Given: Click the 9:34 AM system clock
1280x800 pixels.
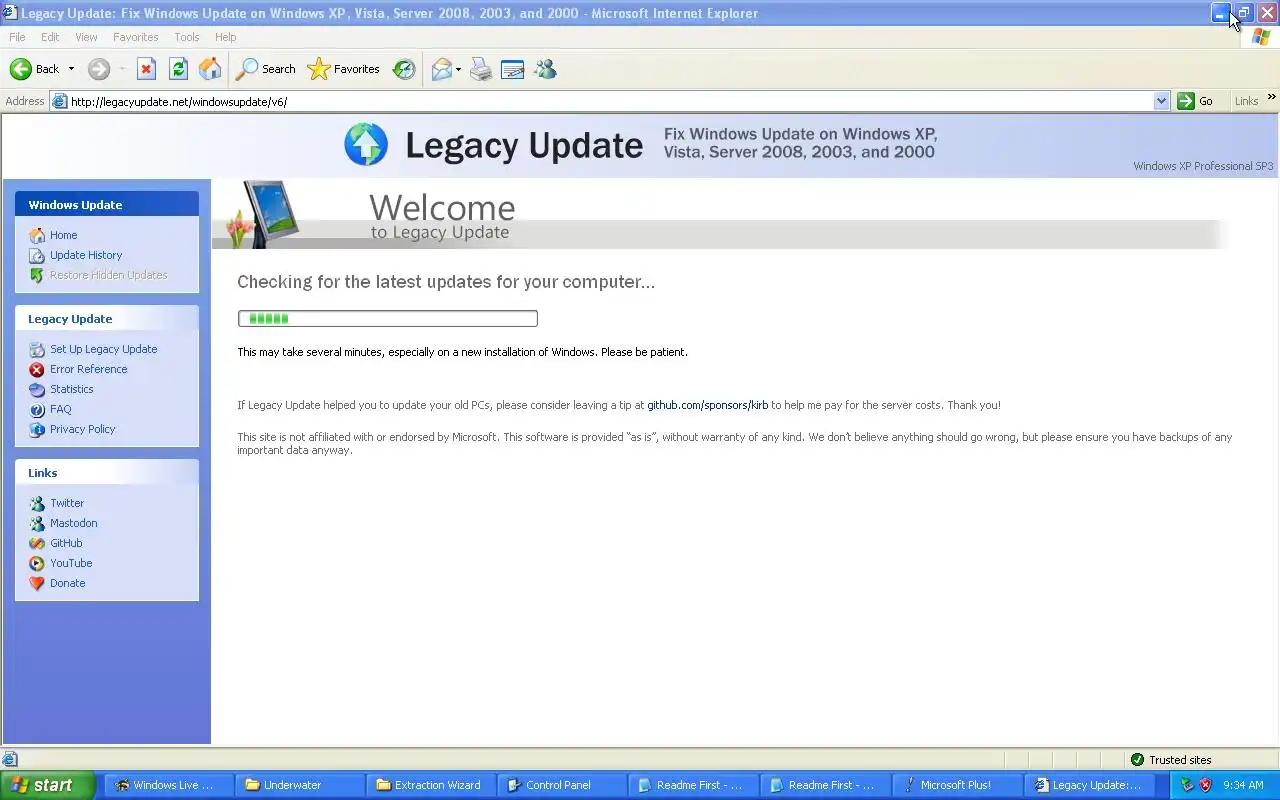Looking at the screenshot, I should (1243, 785).
